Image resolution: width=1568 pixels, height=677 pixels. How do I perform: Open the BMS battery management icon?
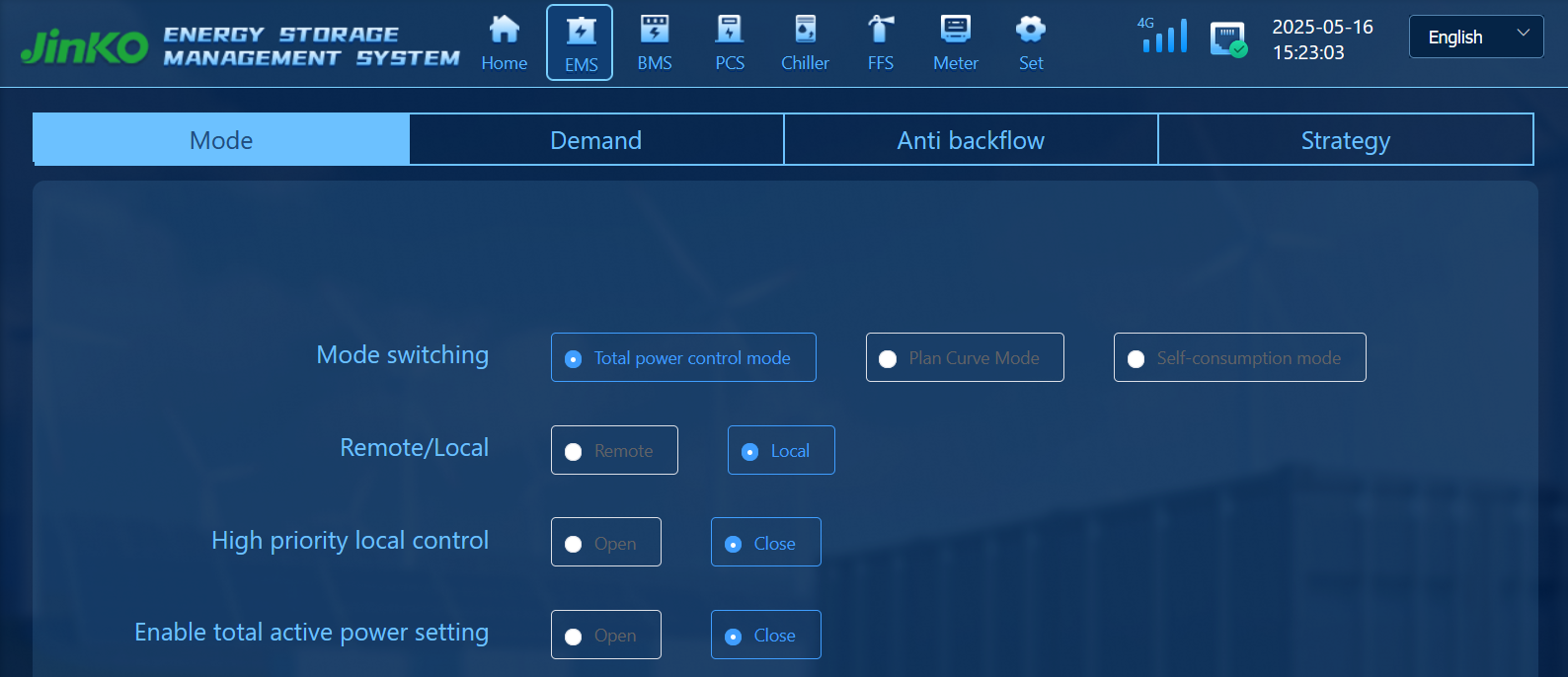point(655,30)
